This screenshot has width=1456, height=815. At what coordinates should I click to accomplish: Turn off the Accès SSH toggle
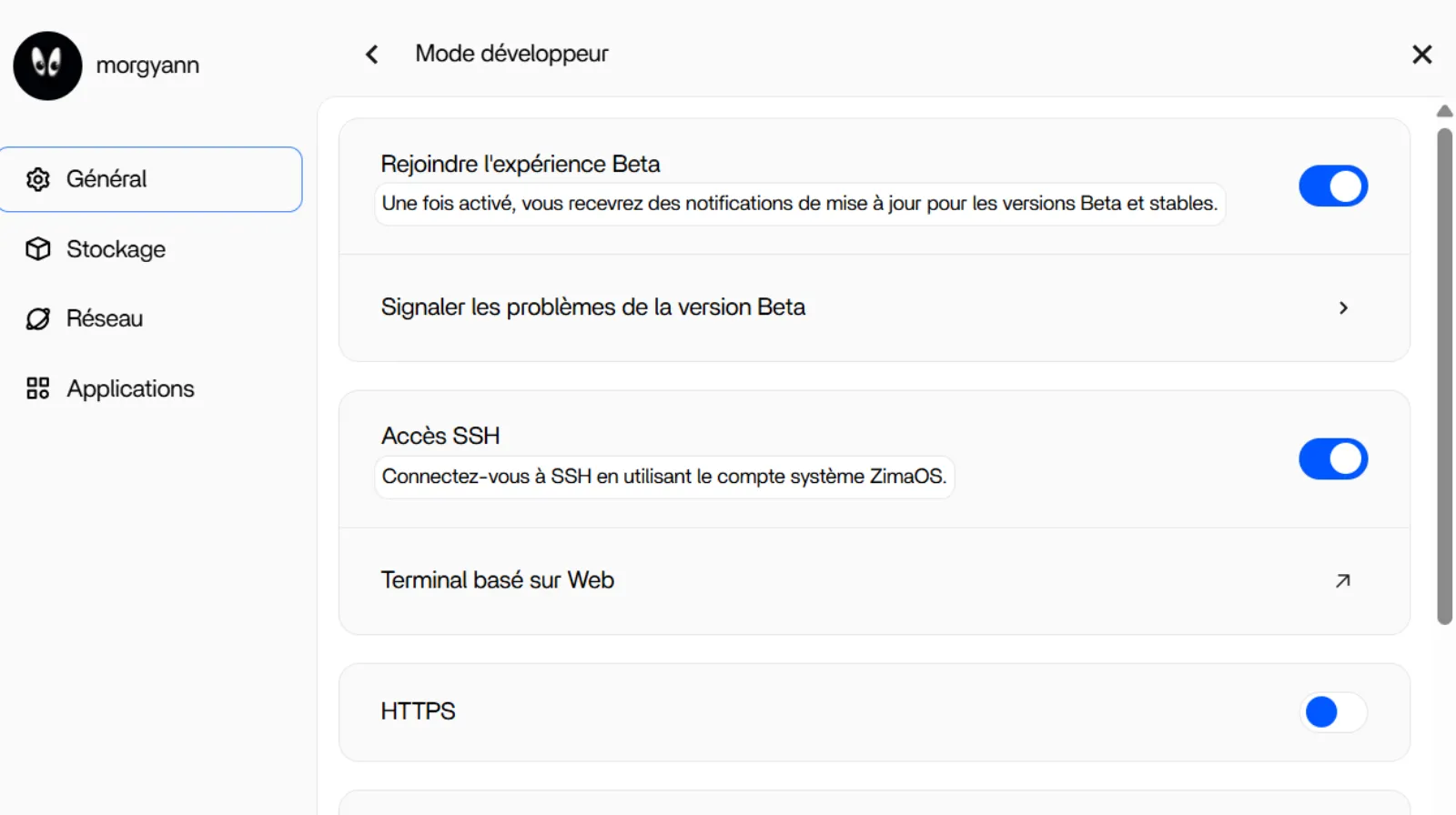pyautogui.click(x=1332, y=459)
